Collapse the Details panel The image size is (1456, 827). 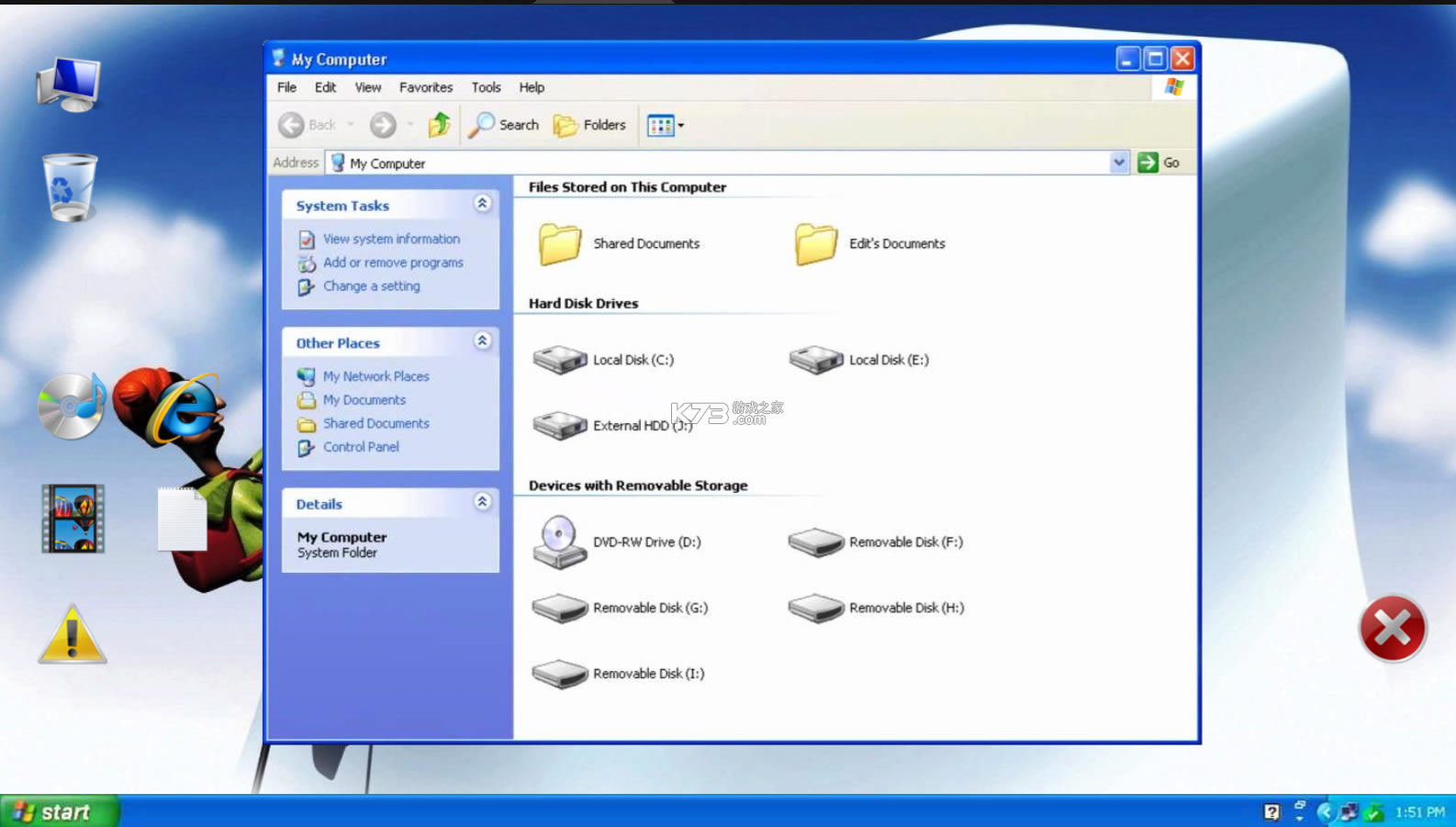(x=482, y=502)
